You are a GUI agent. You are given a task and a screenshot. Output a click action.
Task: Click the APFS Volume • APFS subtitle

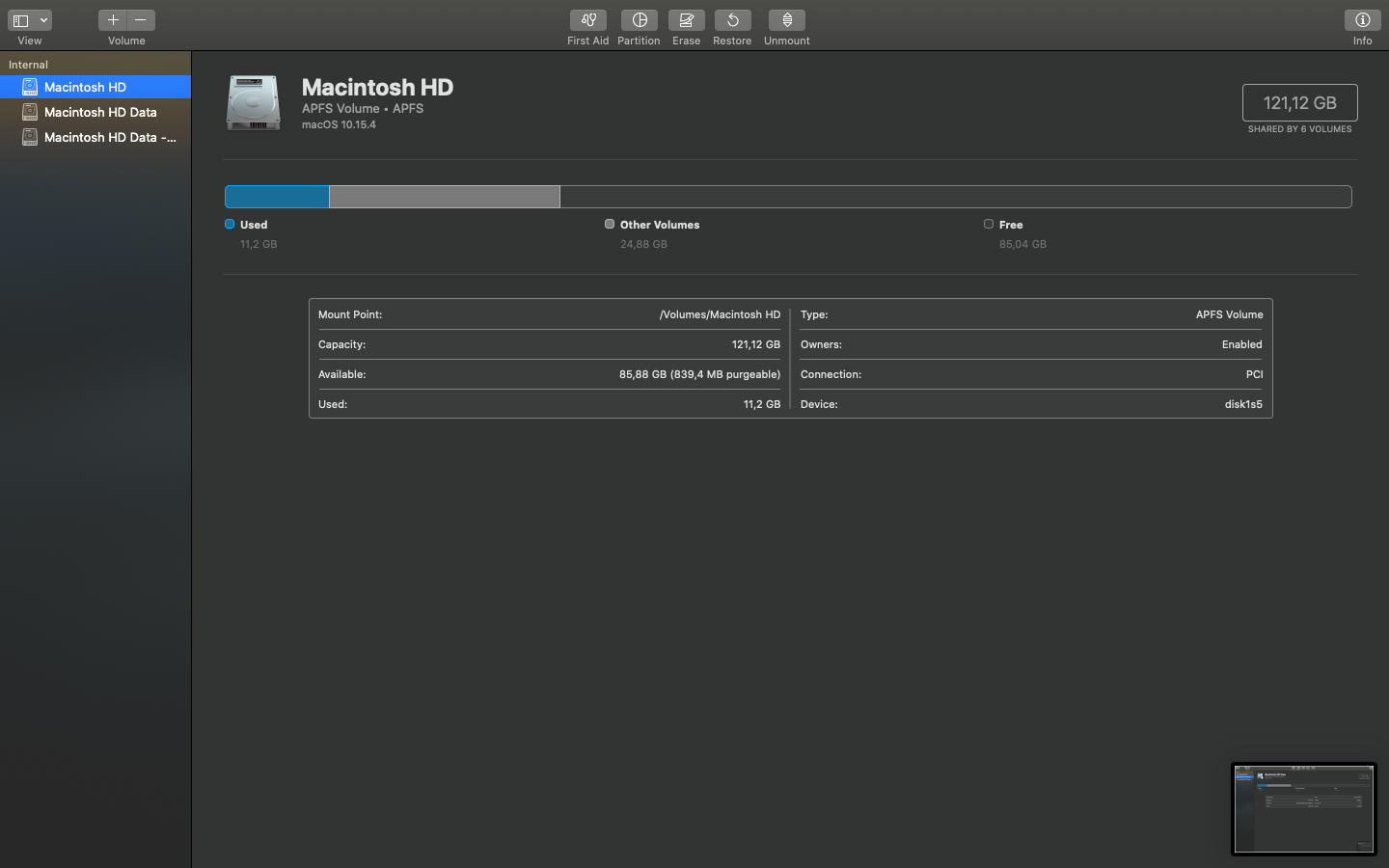point(363,108)
